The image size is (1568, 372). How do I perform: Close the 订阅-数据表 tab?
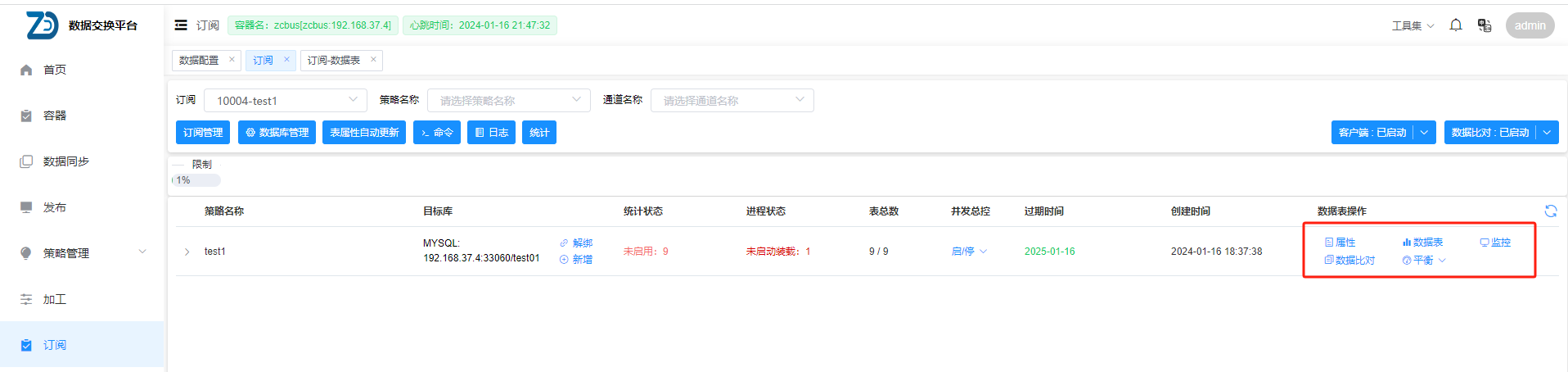pyautogui.click(x=373, y=59)
